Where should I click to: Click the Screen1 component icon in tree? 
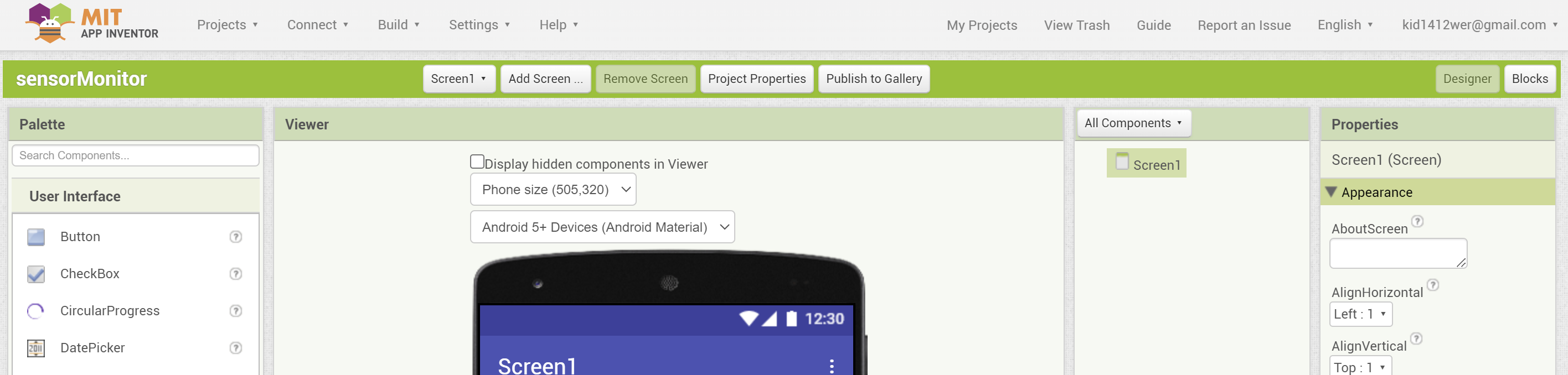(x=1122, y=162)
